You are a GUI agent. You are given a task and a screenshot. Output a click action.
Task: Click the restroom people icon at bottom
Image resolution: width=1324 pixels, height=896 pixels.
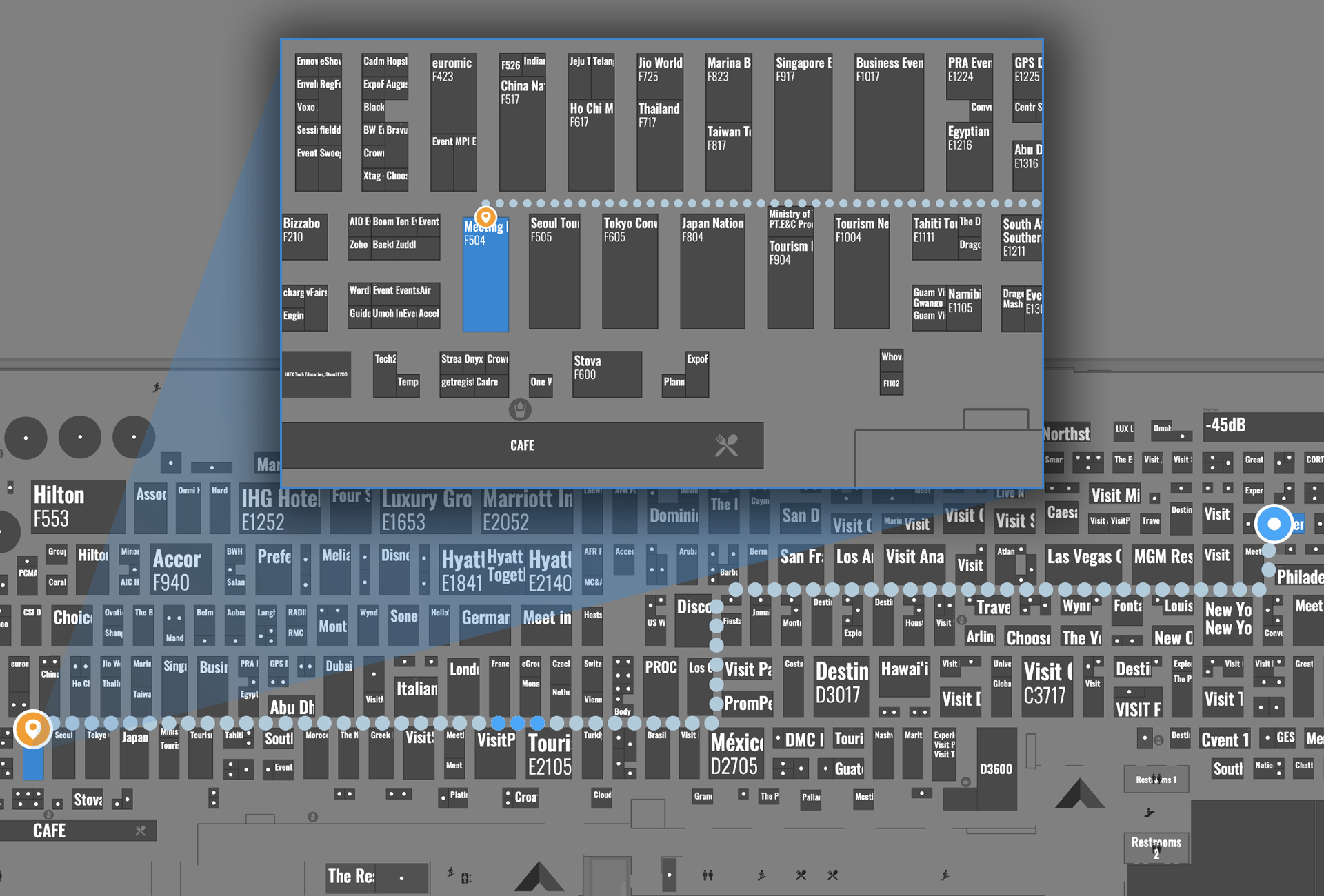[708, 875]
